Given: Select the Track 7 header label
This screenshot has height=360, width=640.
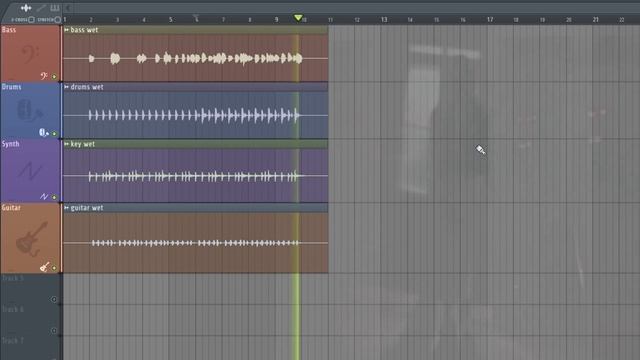Looking at the screenshot, I should [x=13, y=340].
